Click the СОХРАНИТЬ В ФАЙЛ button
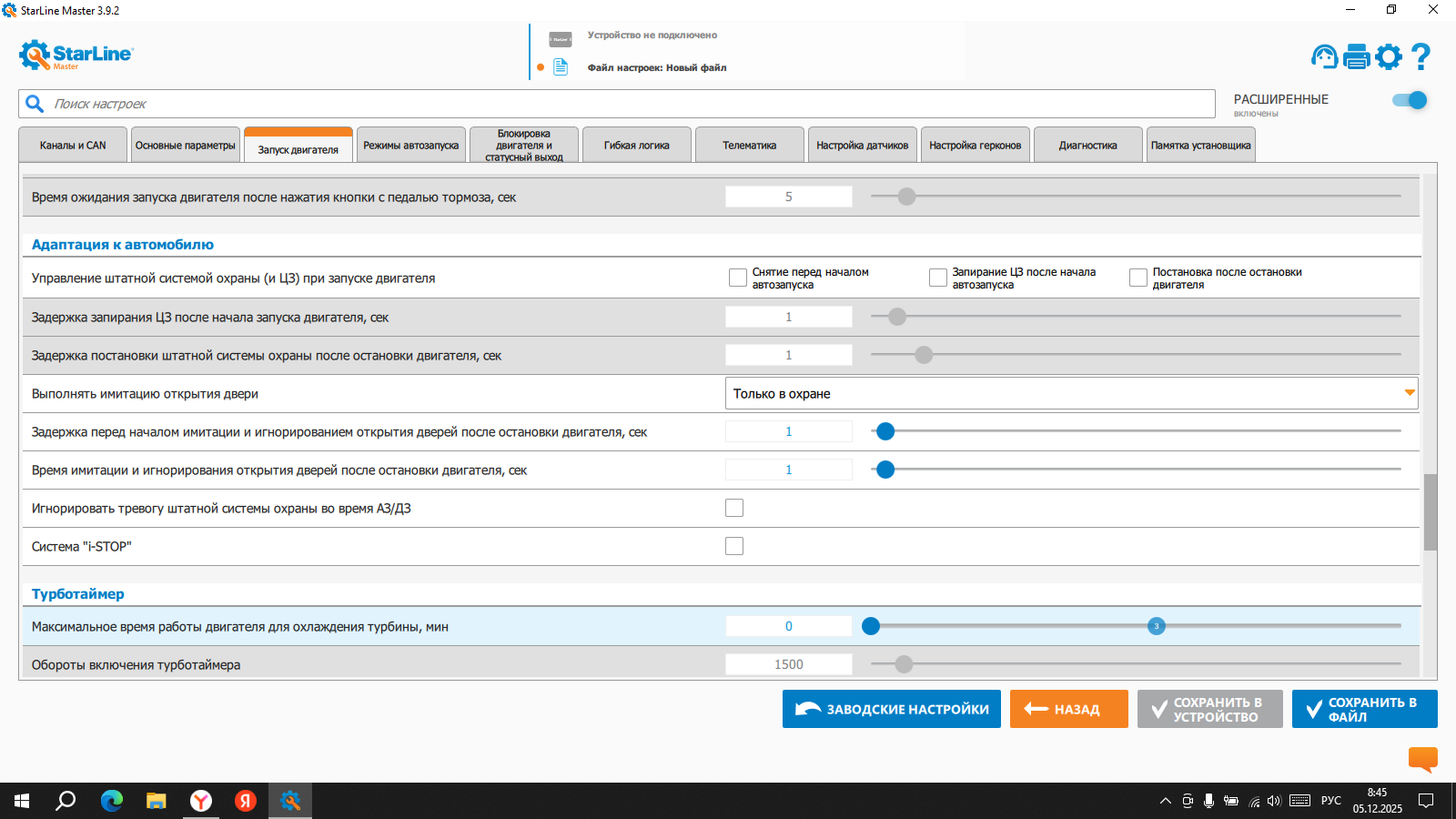The image size is (1456, 819). [x=1364, y=709]
